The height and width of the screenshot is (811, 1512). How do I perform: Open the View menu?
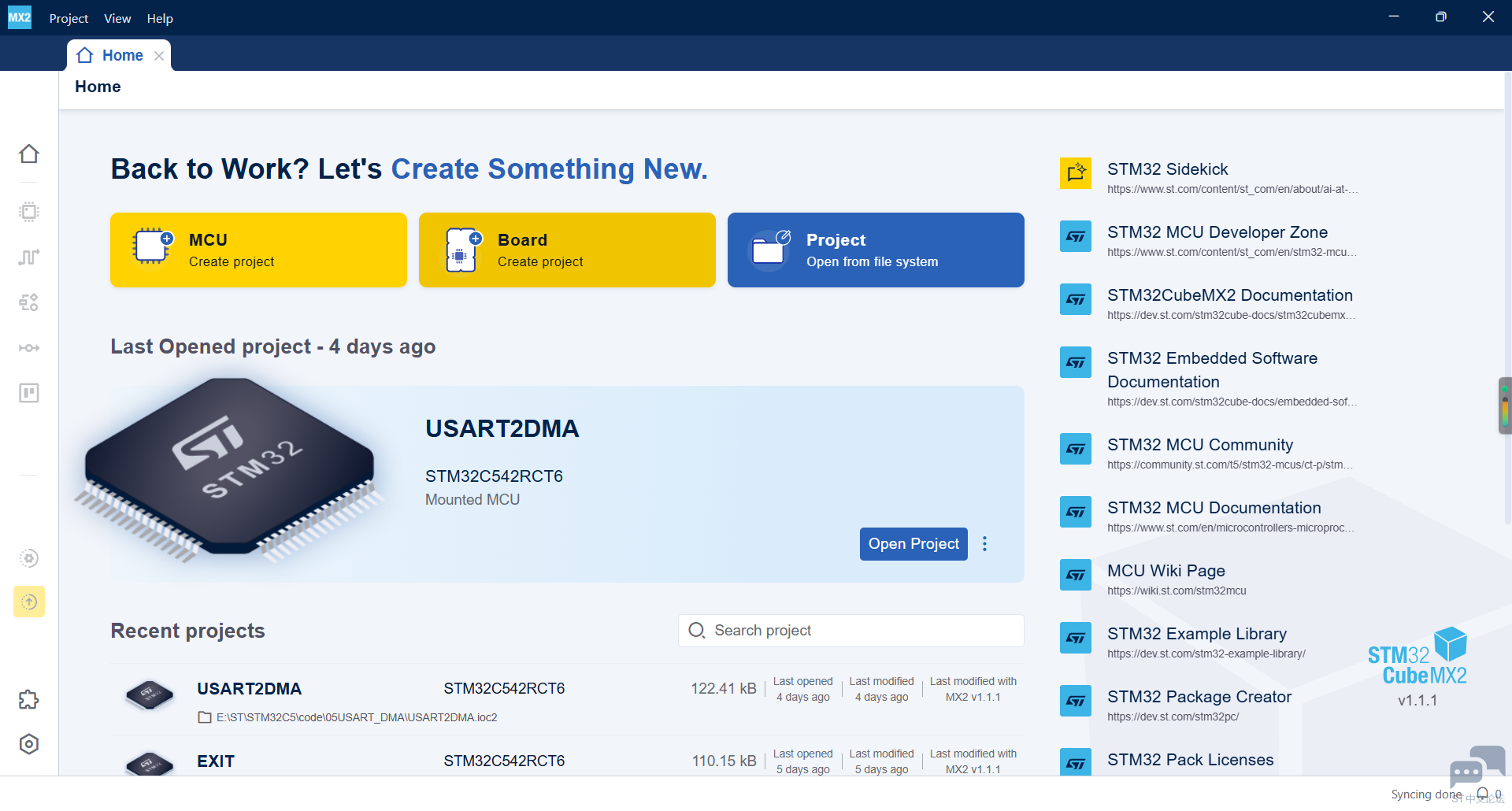coord(117,18)
